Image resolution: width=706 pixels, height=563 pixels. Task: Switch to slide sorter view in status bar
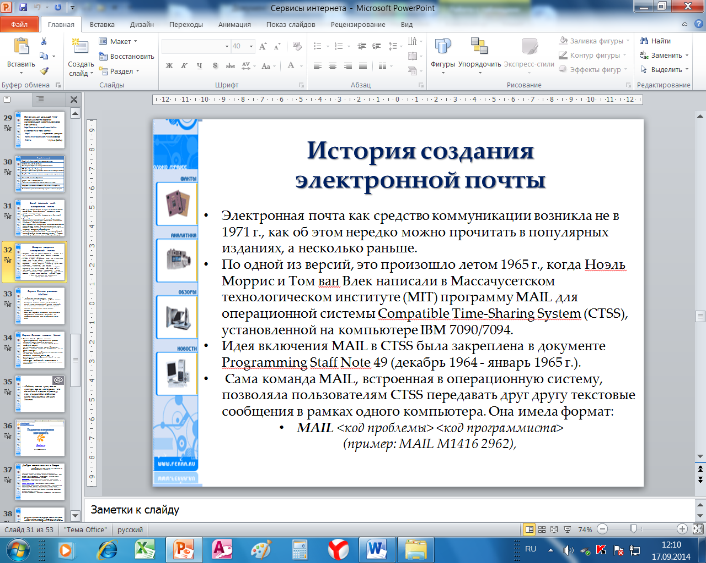pyautogui.click(x=542, y=529)
